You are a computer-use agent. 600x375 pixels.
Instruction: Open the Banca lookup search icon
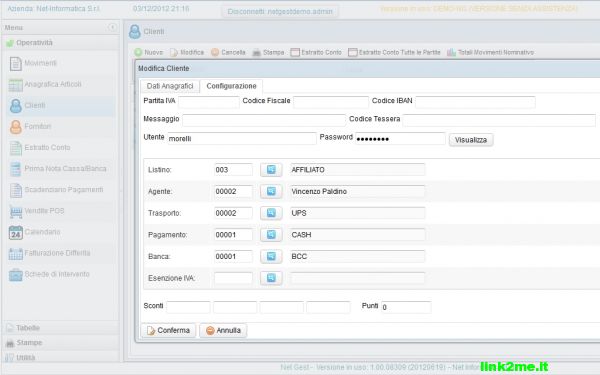tap(271, 256)
